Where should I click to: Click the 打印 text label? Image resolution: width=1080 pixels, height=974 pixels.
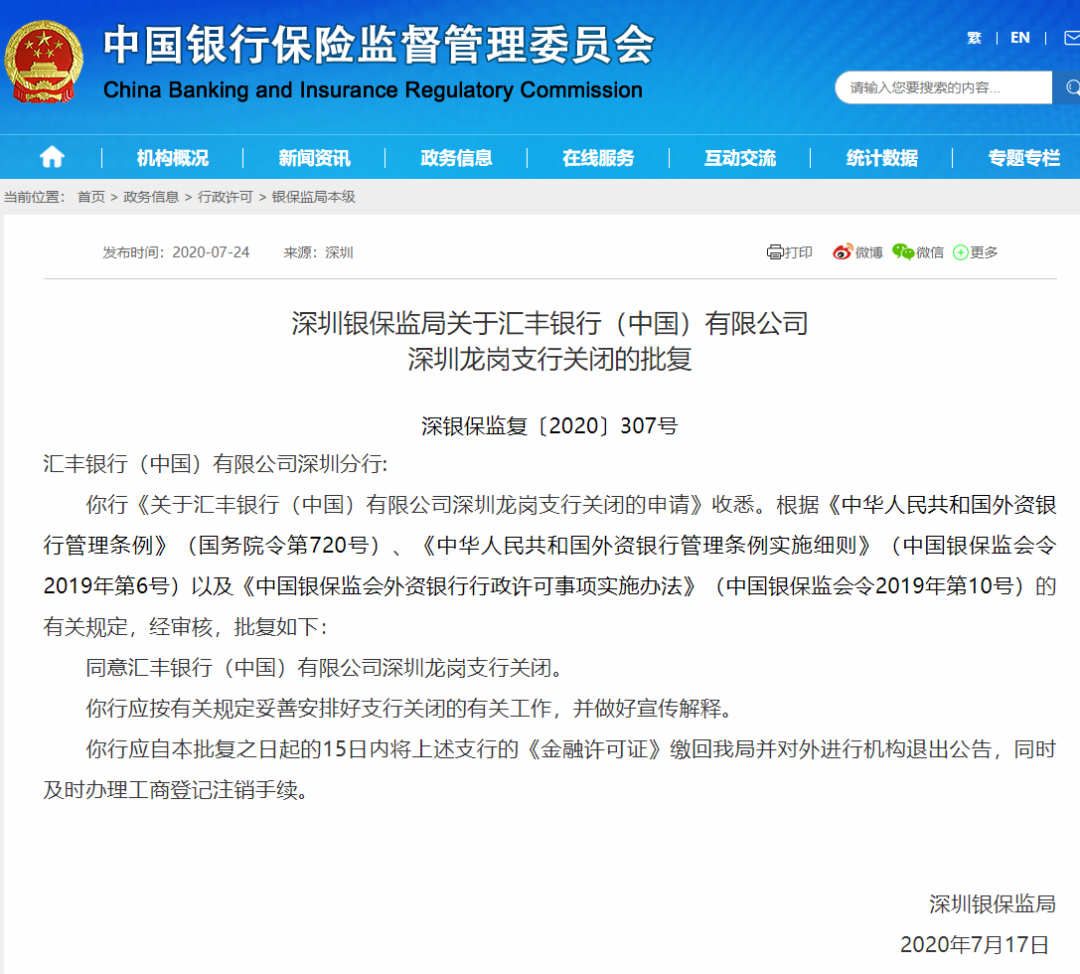pos(799,252)
